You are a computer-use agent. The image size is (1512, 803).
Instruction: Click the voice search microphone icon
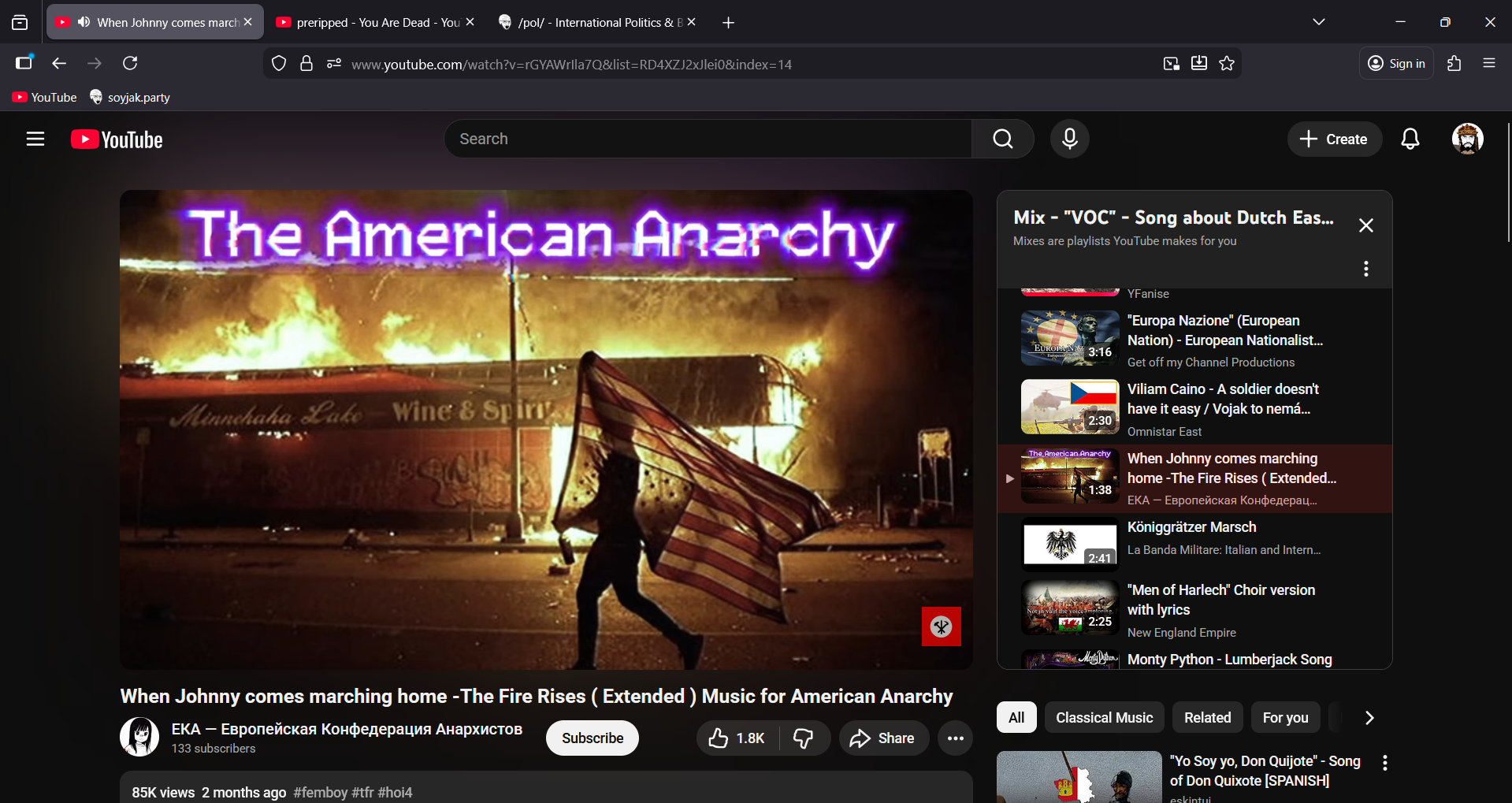(x=1069, y=139)
